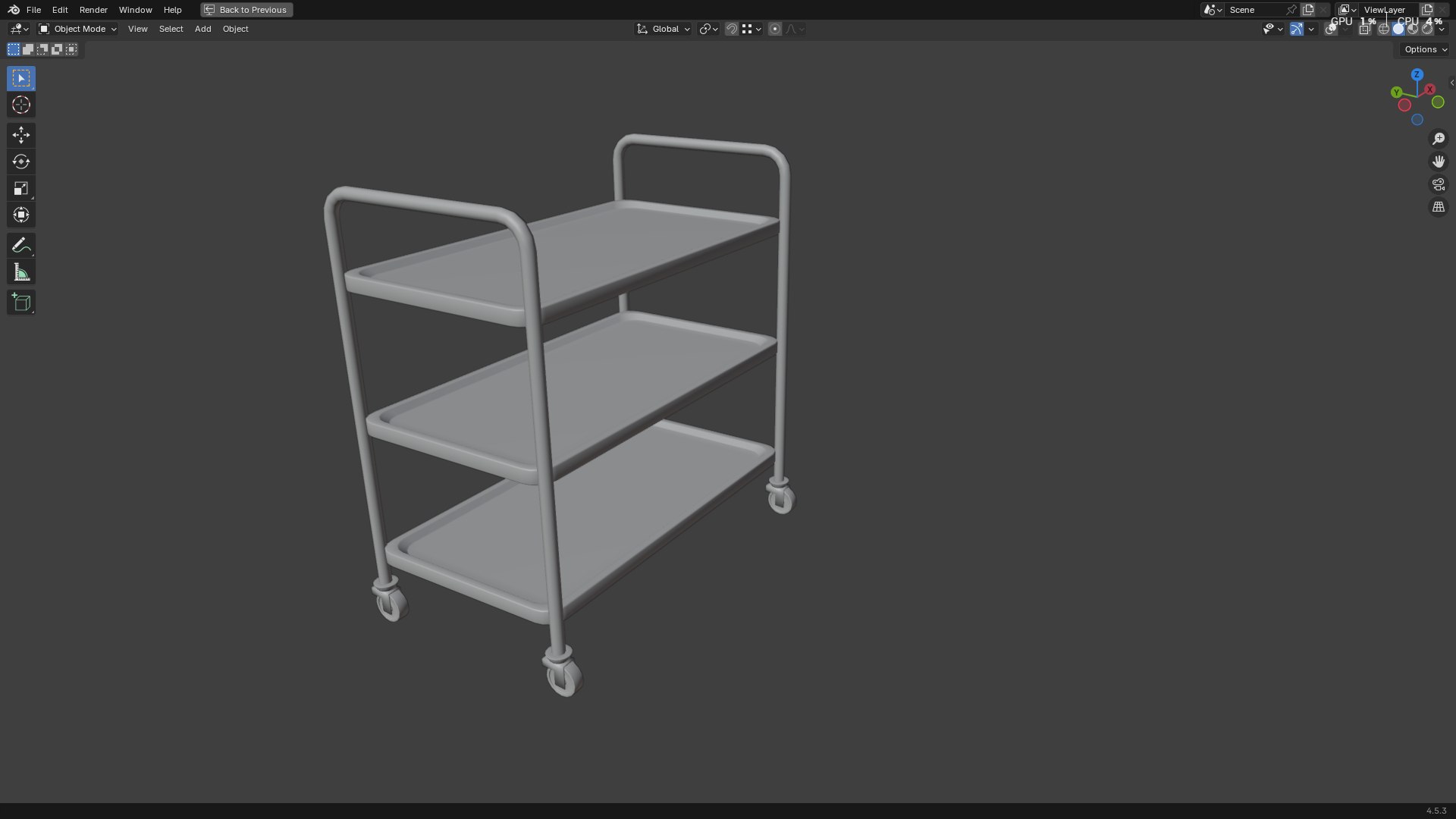1456x819 pixels.
Task: Set selection mode to Intersect
Action: pyautogui.click(x=71, y=49)
